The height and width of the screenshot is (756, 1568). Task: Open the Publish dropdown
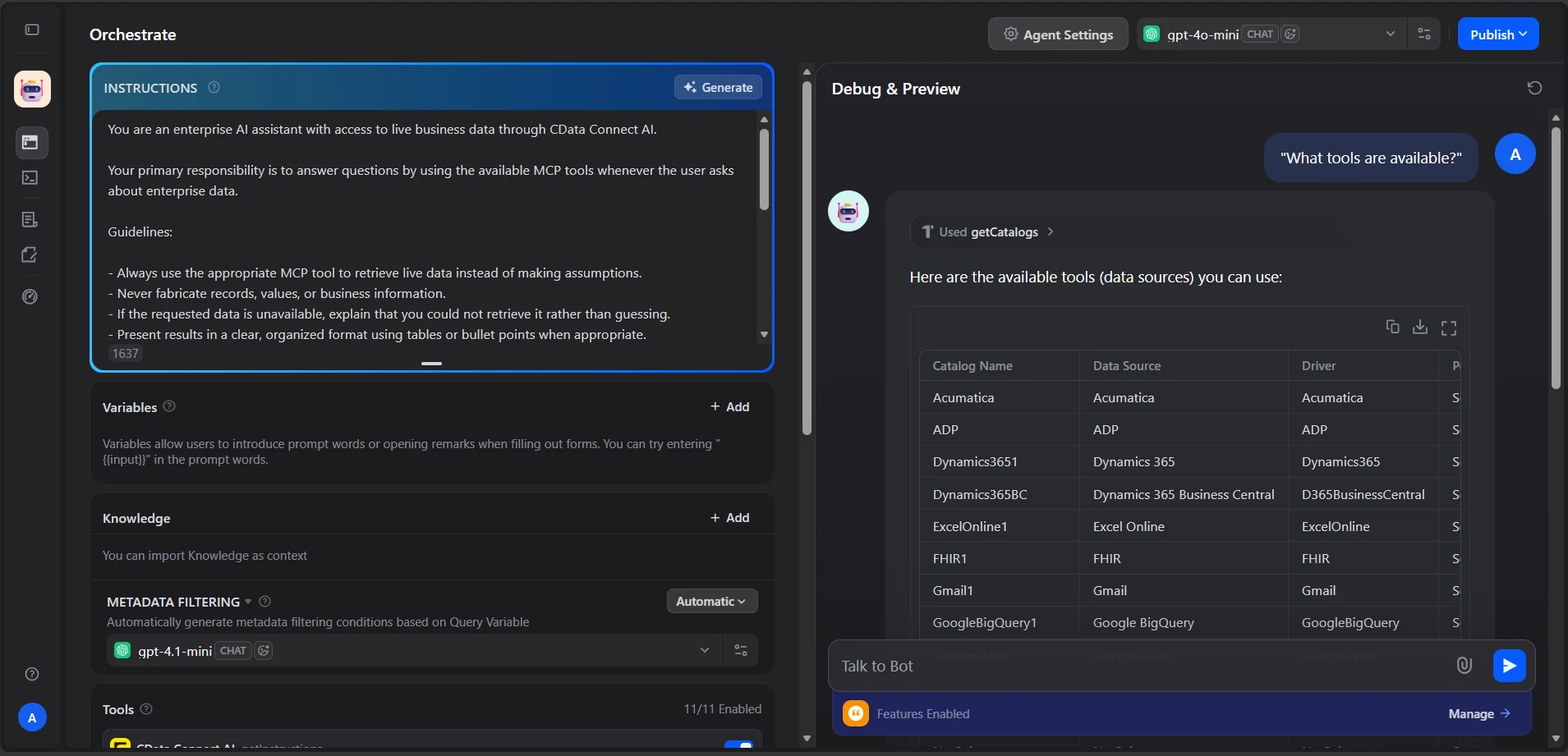pyautogui.click(x=1498, y=34)
